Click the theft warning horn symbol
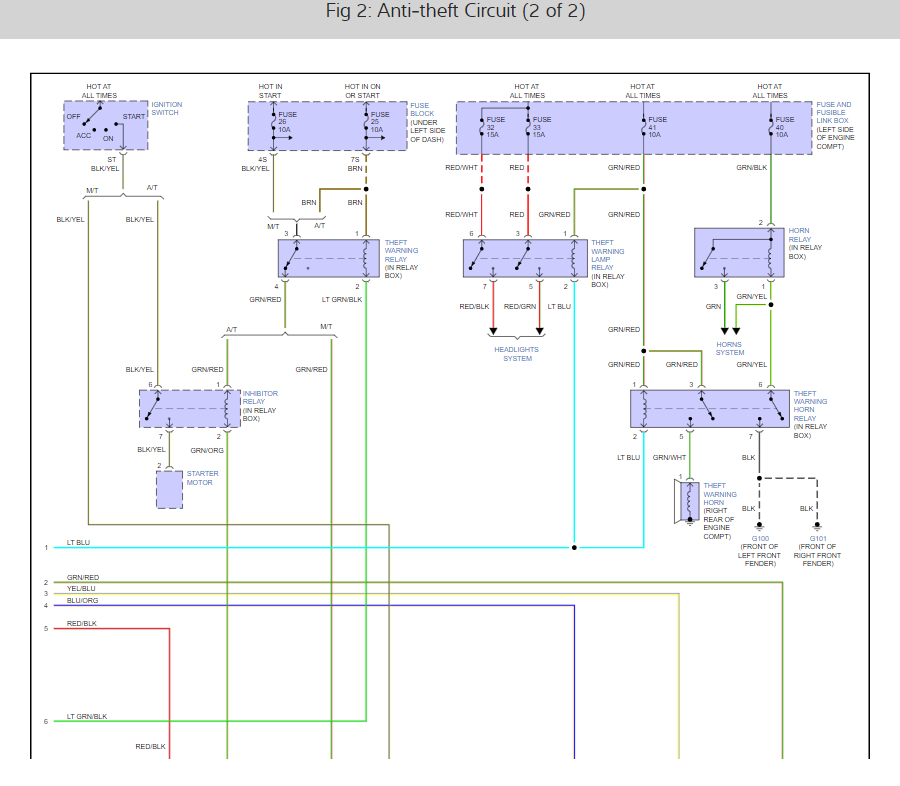 click(686, 502)
